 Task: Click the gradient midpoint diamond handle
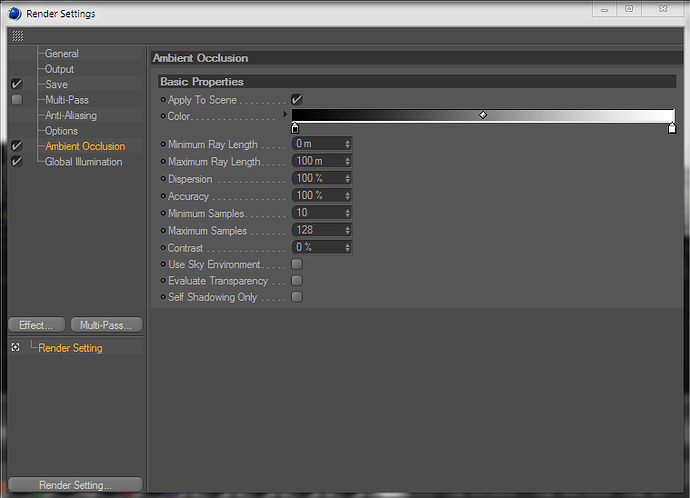[x=483, y=115]
